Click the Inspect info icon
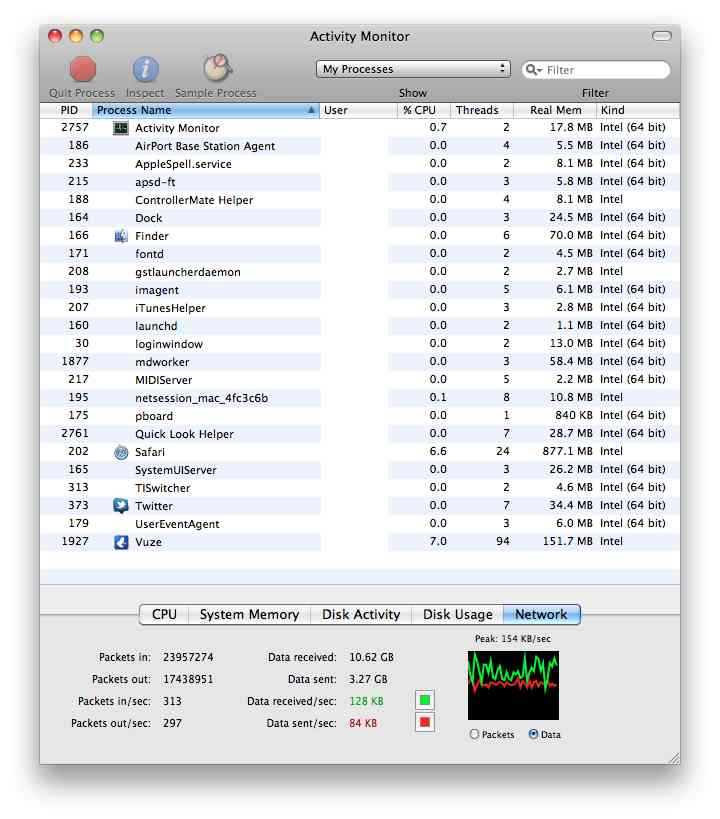 [145, 69]
